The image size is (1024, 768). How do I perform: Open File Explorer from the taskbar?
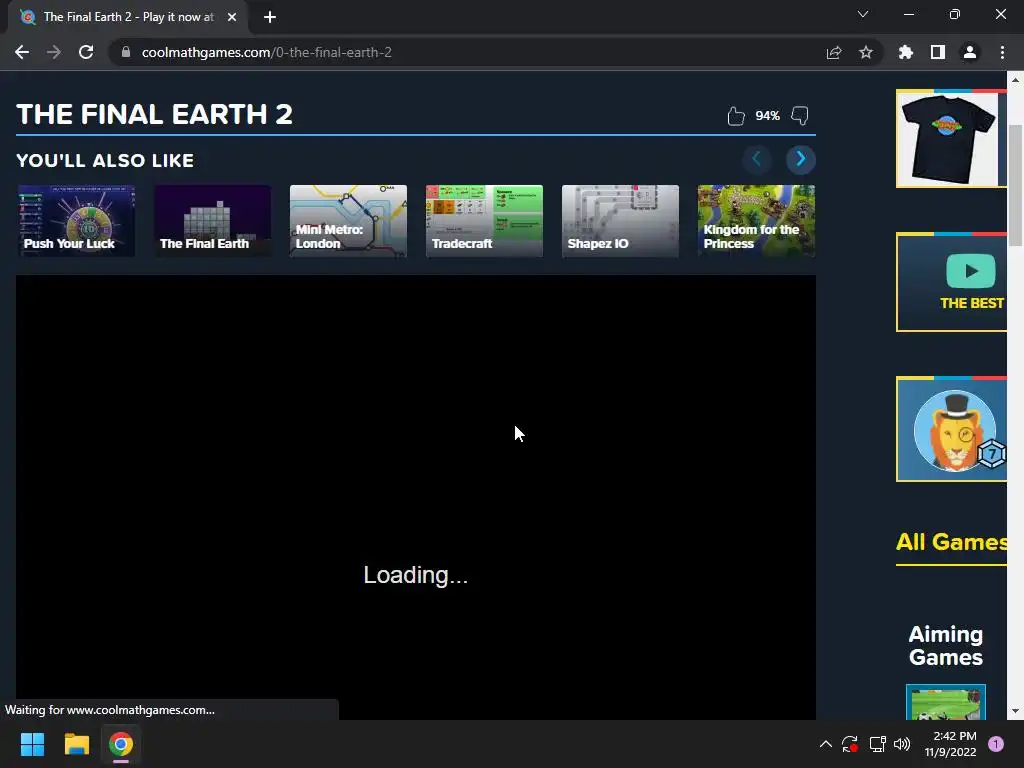(x=76, y=744)
